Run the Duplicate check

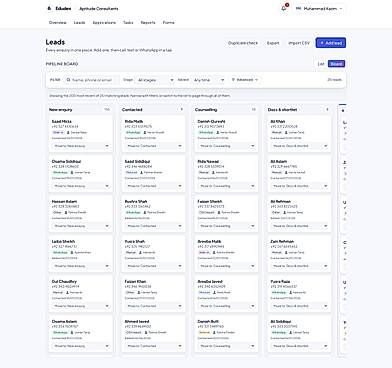pyautogui.click(x=243, y=43)
